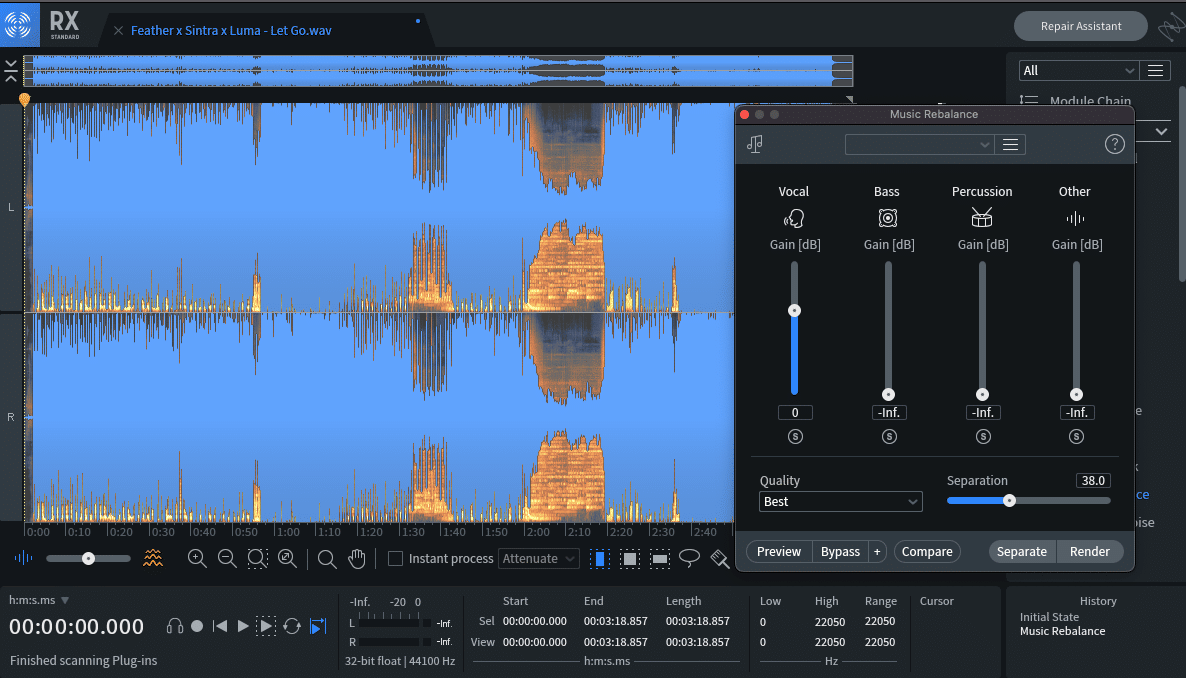
Task: Pick the Lasso selection tool
Action: [689, 558]
